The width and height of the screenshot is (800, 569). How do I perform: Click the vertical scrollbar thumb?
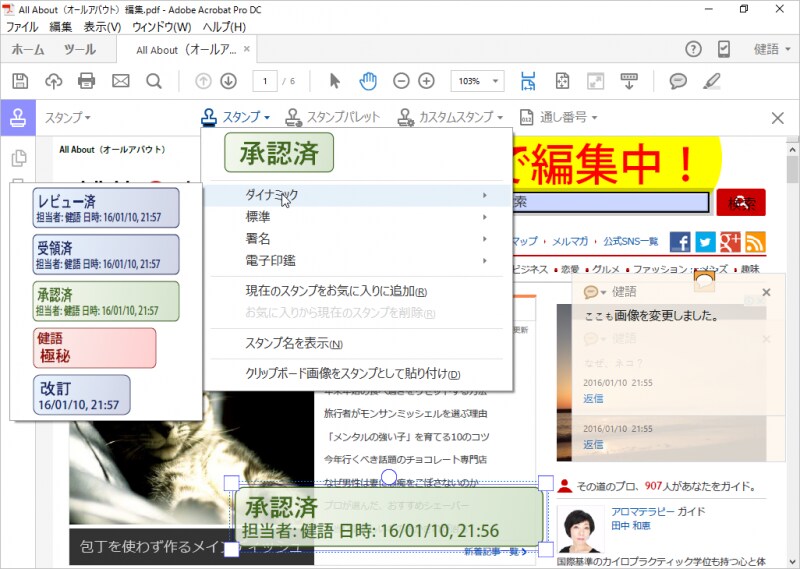pyautogui.click(x=792, y=169)
